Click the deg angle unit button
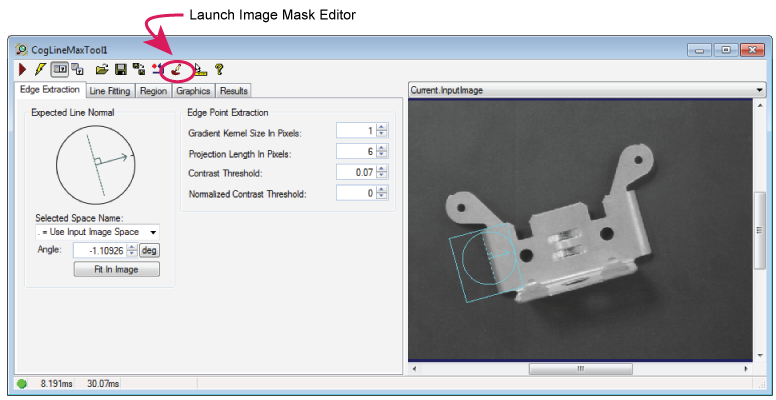 point(148,250)
